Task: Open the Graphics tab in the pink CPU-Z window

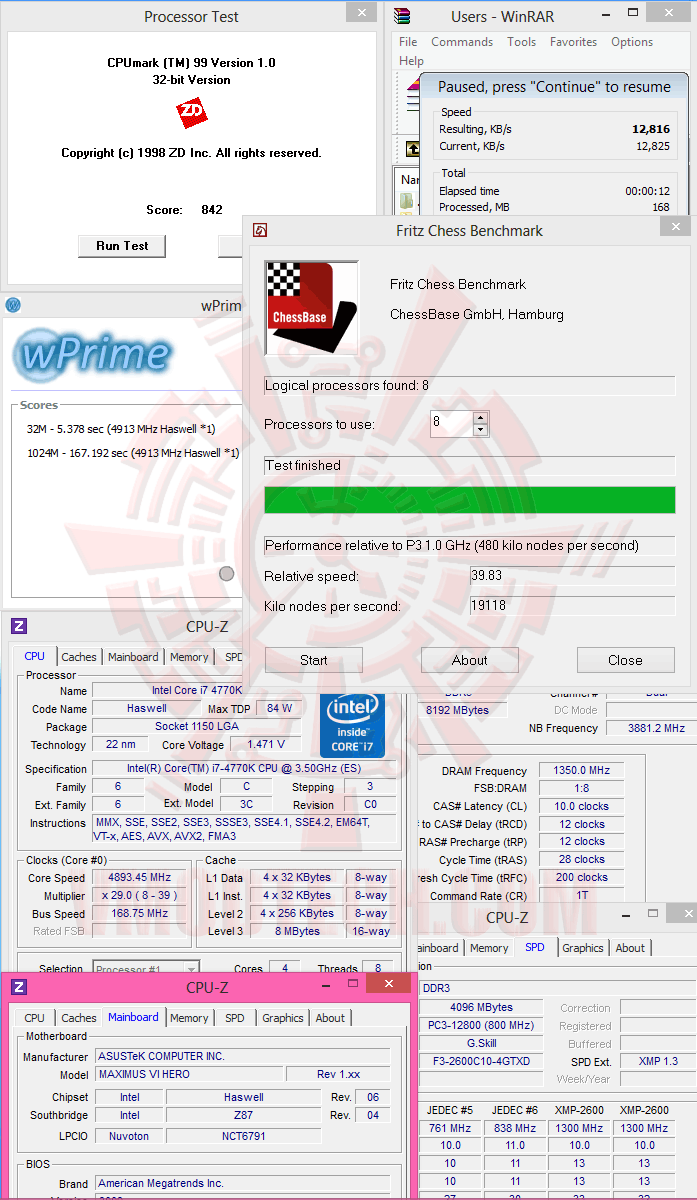Action: pos(283,1018)
